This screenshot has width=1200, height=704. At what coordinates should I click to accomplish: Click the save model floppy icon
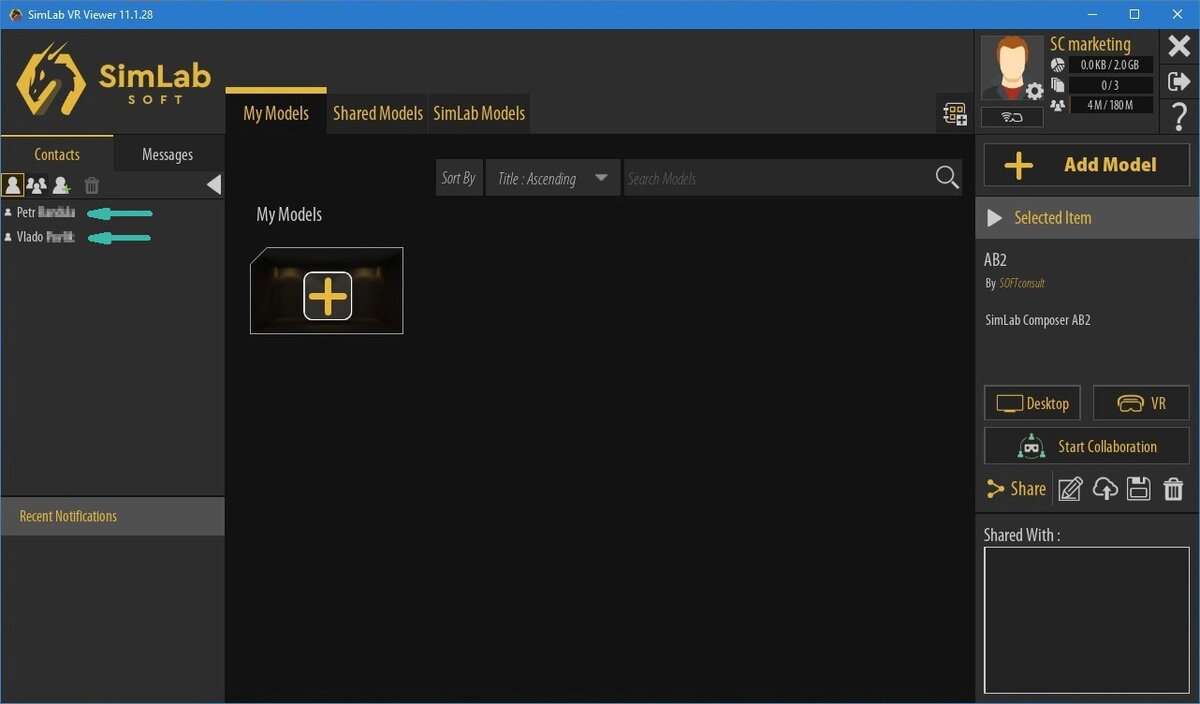click(x=1139, y=488)
